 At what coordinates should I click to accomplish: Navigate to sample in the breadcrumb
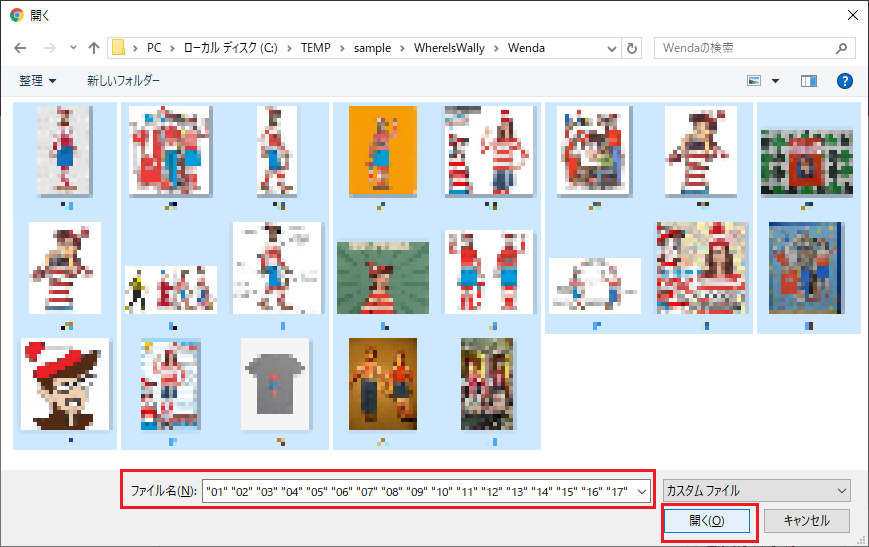(x=372, y=48)
